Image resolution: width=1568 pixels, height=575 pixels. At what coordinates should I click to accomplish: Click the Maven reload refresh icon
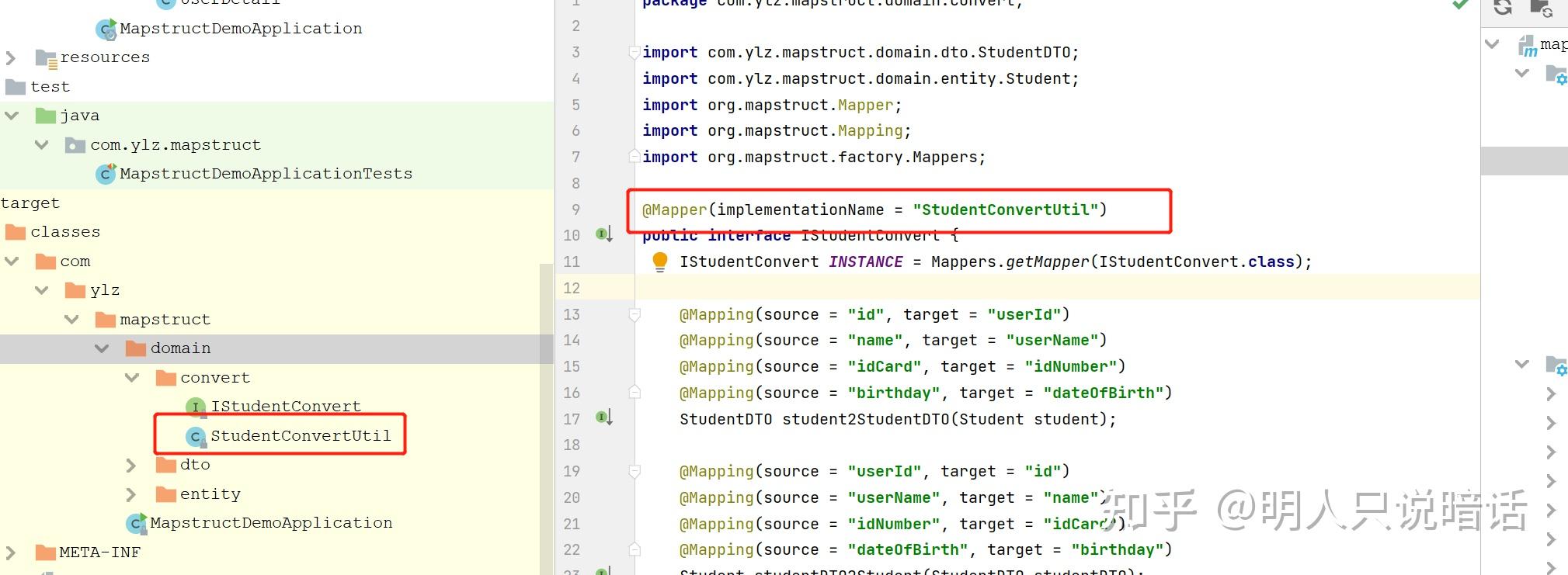click(x=1502, y=8)
